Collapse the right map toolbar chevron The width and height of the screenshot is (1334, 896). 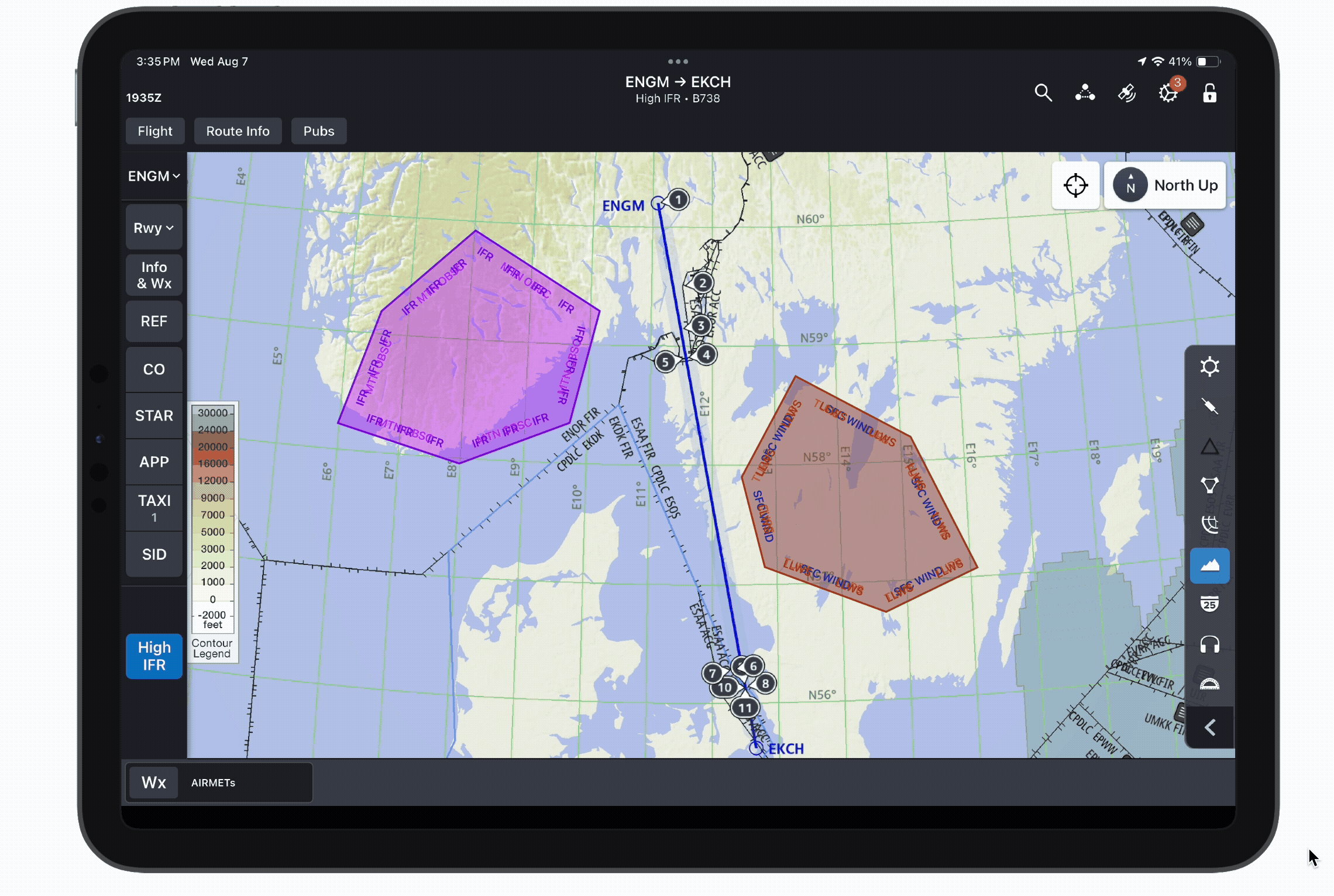coord(1209,728)
